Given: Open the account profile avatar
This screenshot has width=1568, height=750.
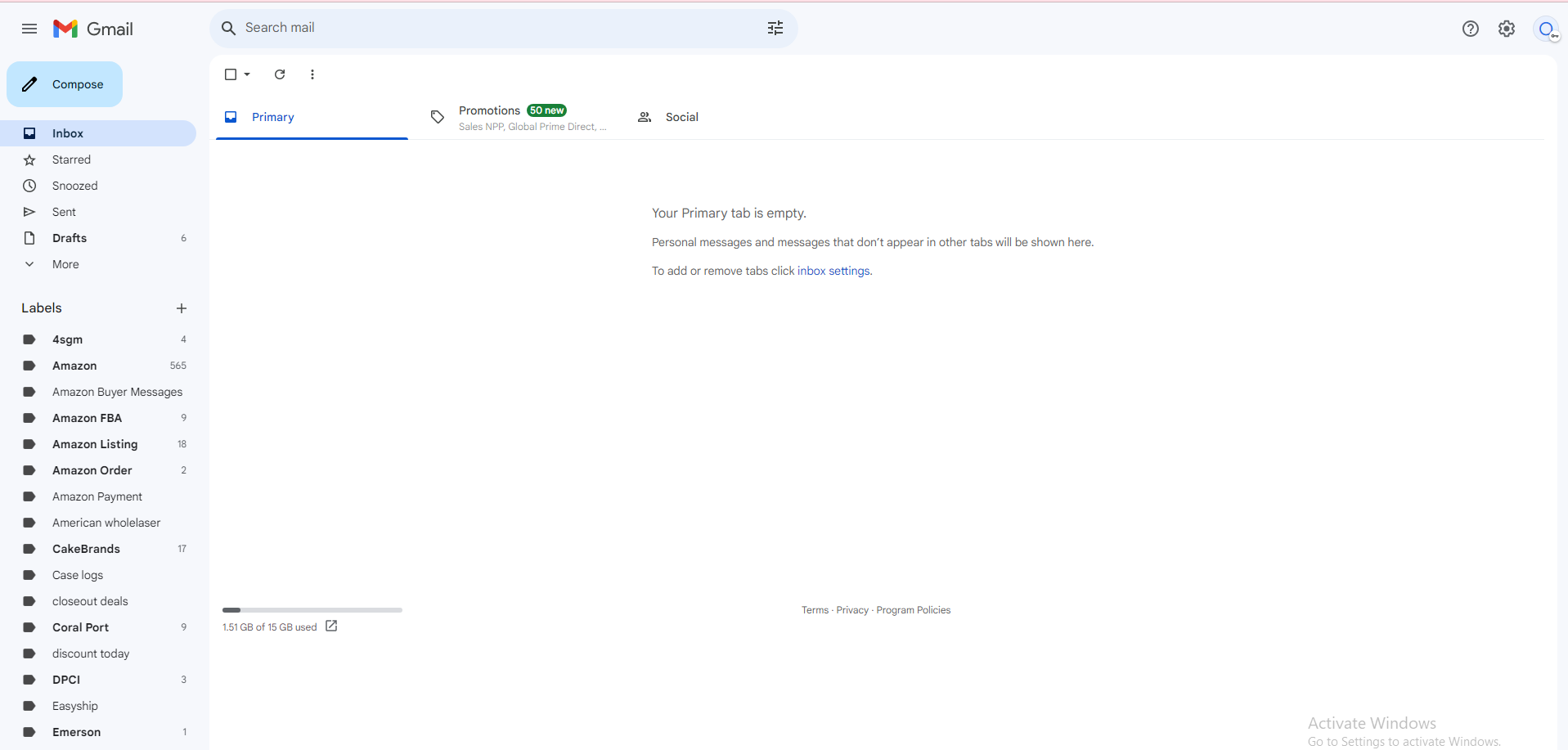Looking at the screenshot, I should click(1546, 29).
